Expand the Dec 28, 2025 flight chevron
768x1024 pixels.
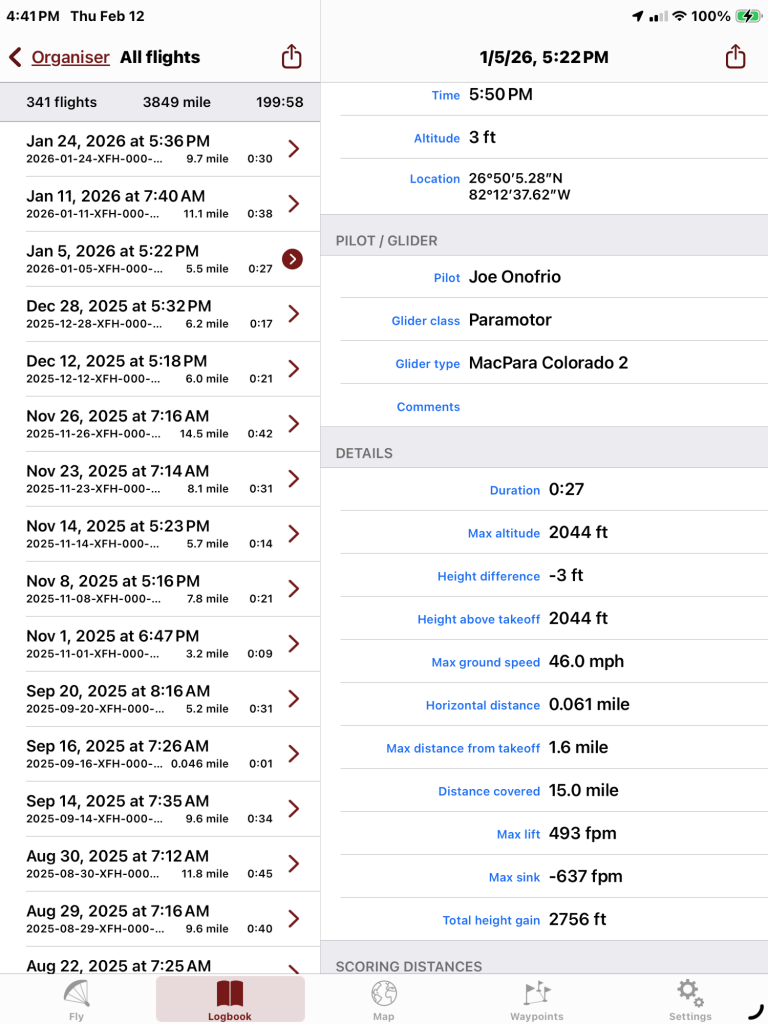point(293,314)
